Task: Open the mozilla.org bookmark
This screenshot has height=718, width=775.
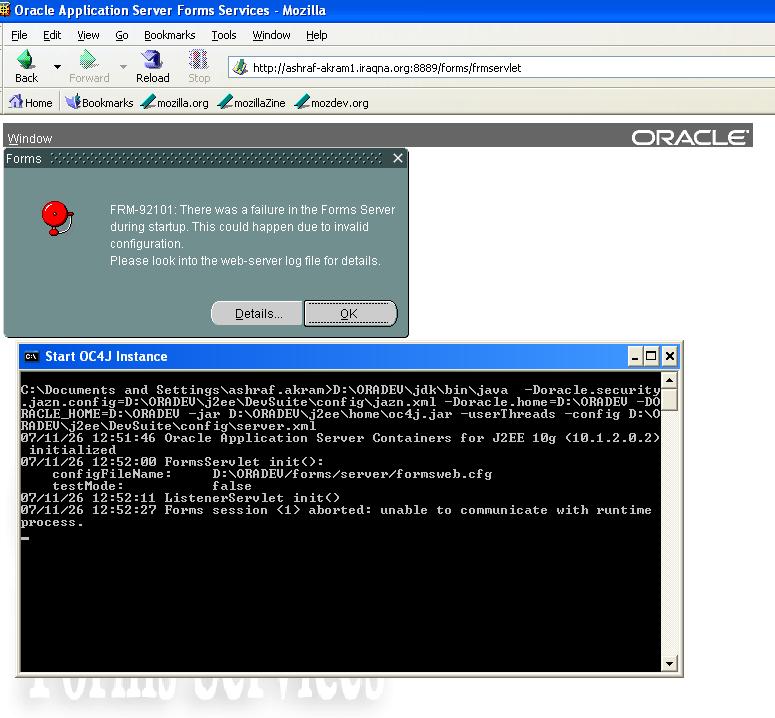Action: pyautogui.click(x=174, y=102)
